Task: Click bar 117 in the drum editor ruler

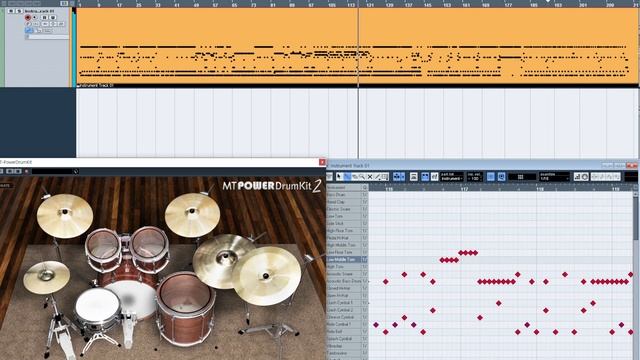Action: pyautogui.click(x=464, y=189)
